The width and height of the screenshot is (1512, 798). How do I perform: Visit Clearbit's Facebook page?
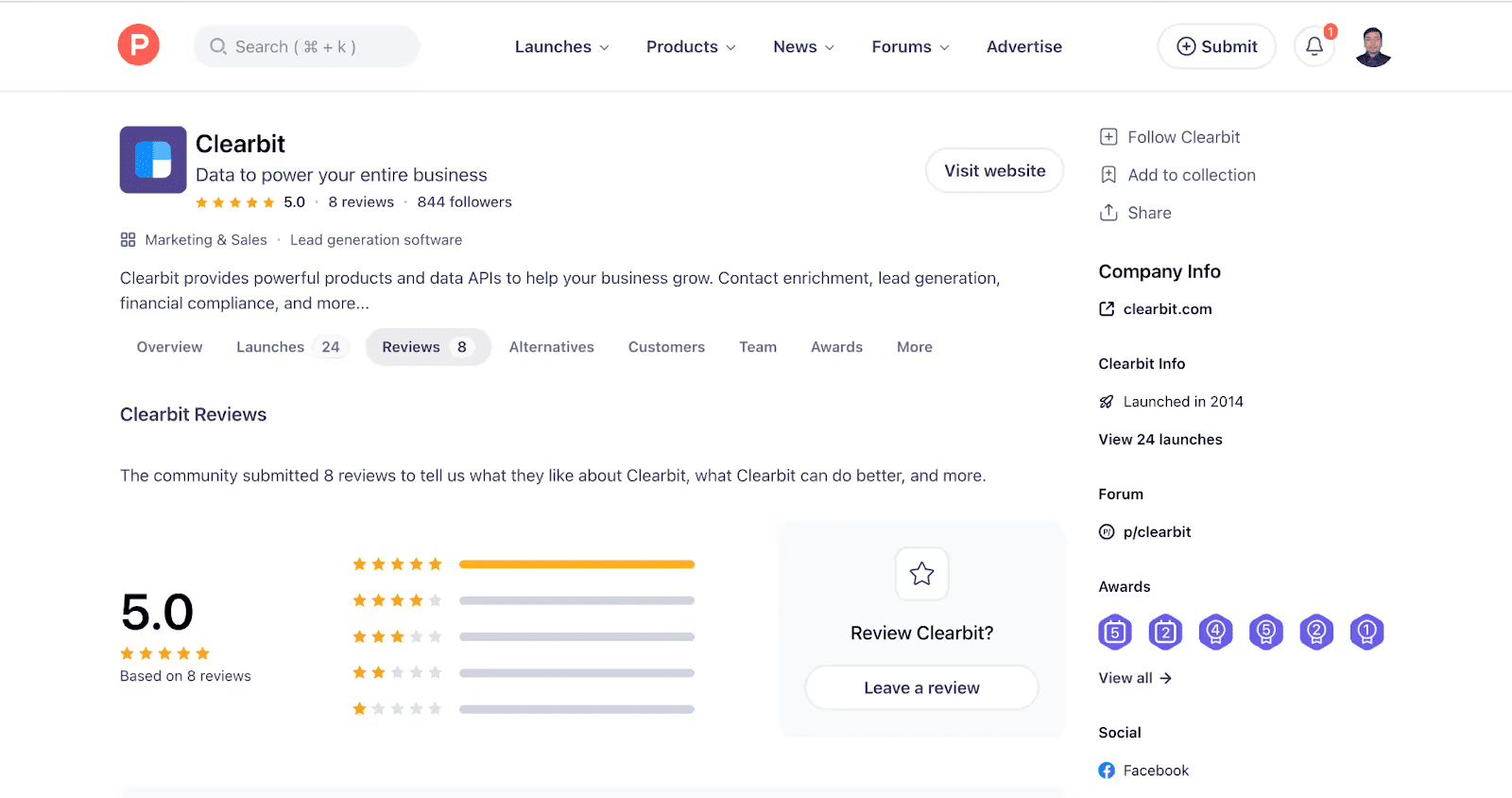pyautogui.click(x=1143, y=770)
